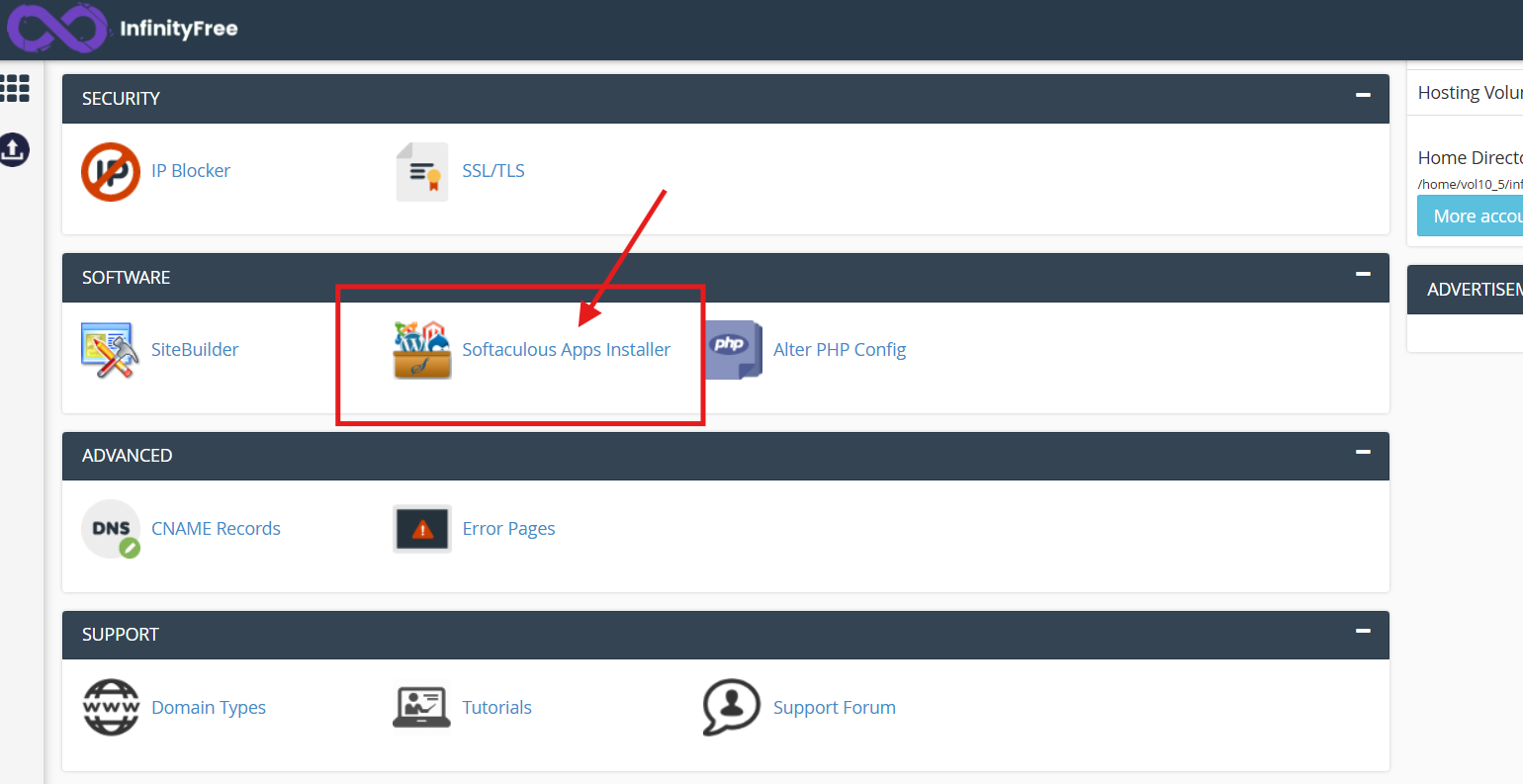Open the SiteBuilder link
The height and width of the screenshot is (784, 1523).
[x=195, y=350]
